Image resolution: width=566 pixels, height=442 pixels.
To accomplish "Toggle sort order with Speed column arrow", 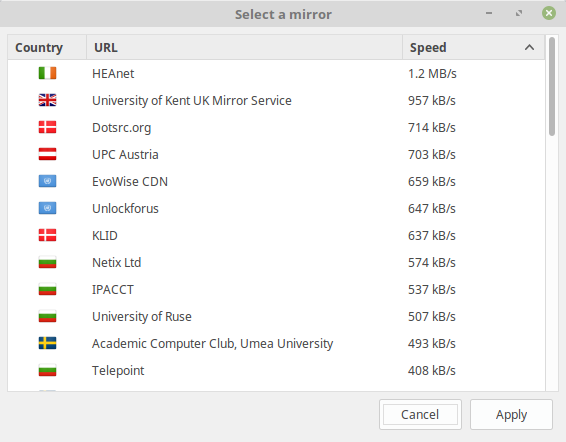I will tap(529, 47).
